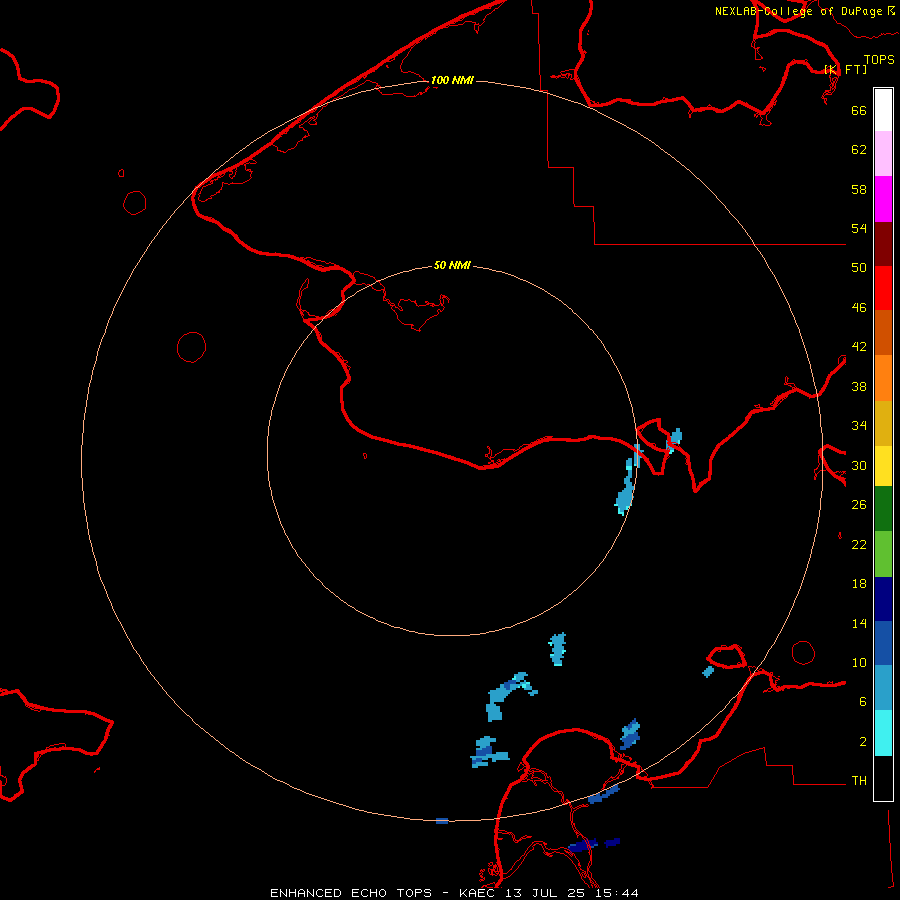Pick the gold mustard legend segment
900x900 pixels.
tap(883, 423)
